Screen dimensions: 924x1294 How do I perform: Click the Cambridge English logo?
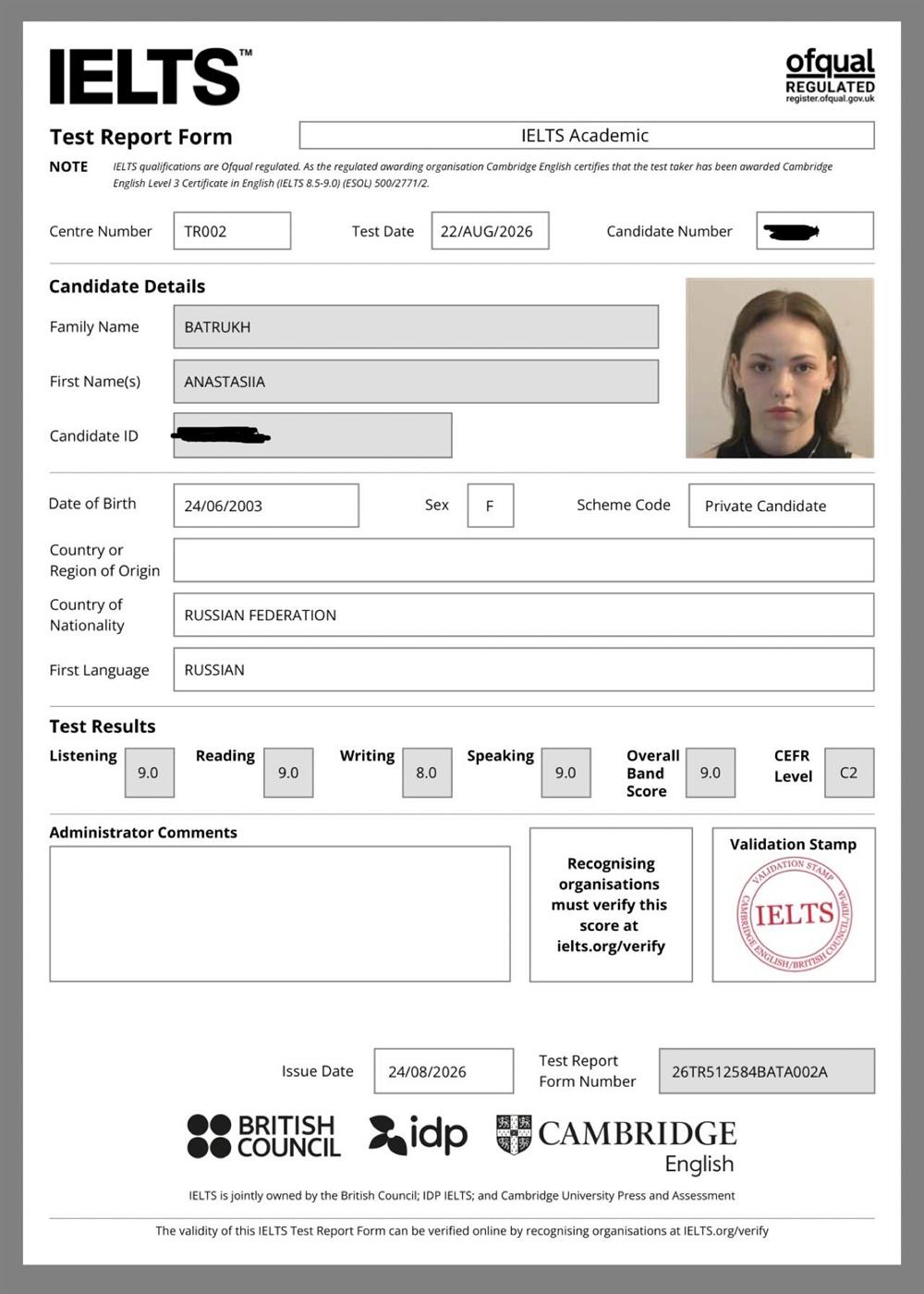[616, 1144]
